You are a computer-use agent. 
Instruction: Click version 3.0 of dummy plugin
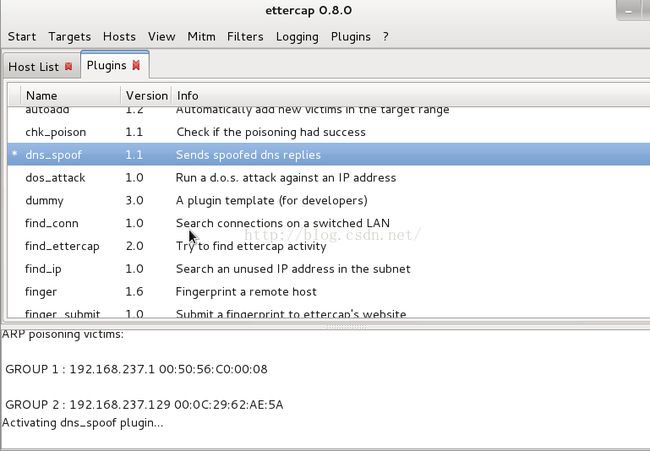coord(134,201)
